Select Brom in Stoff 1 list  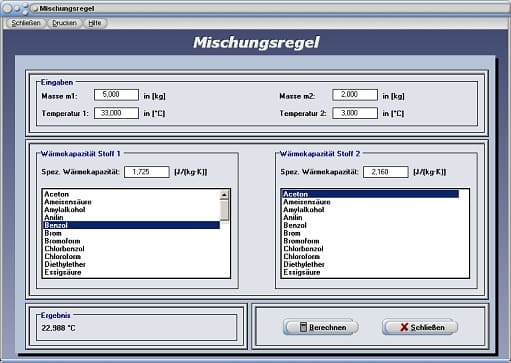pyautogui.click(x=132, y=233)
